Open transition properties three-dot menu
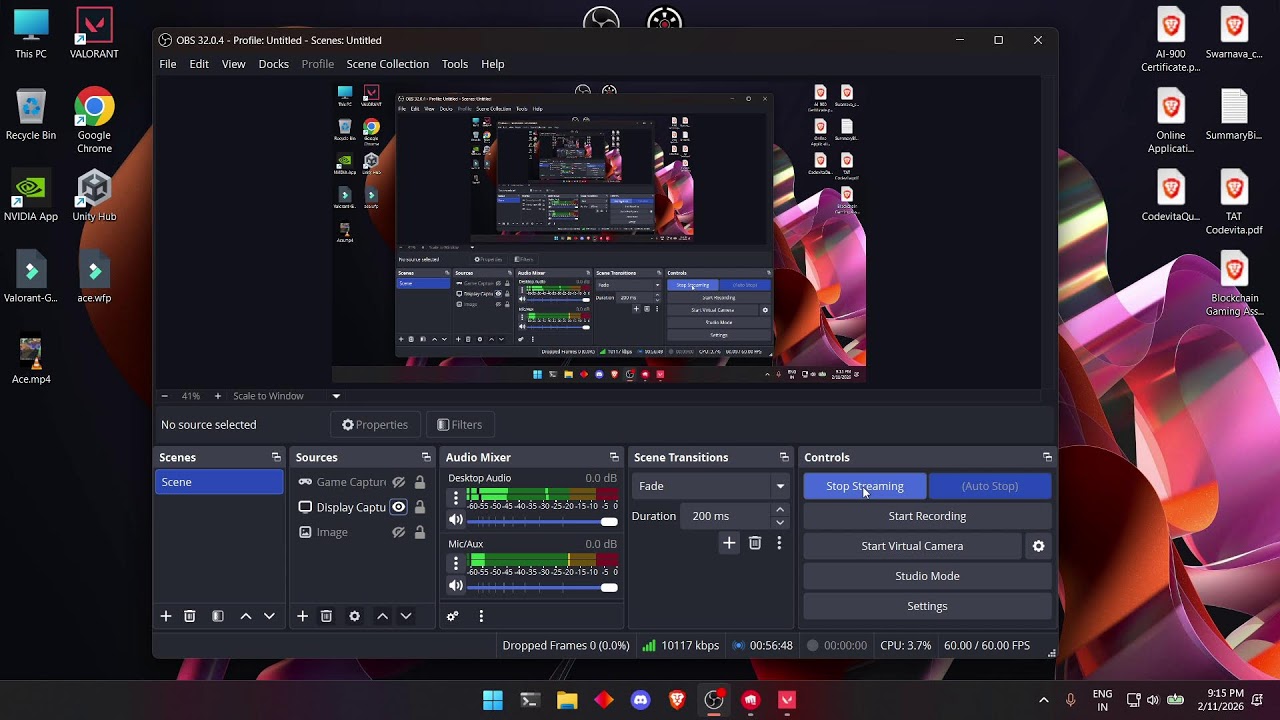1280x720 pixels. click(779, 543)
